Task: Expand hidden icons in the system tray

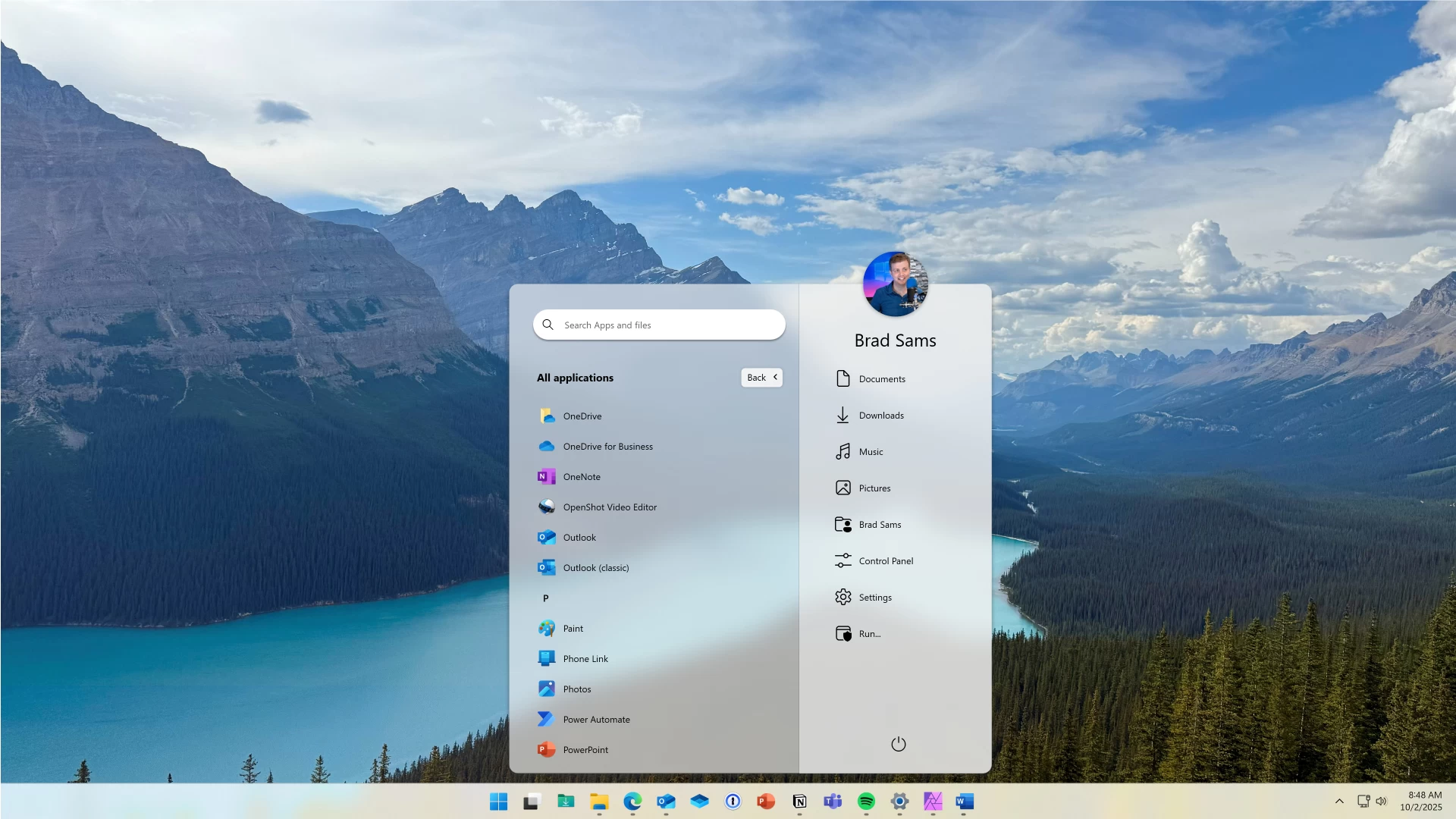Action: coord(1339,801)
